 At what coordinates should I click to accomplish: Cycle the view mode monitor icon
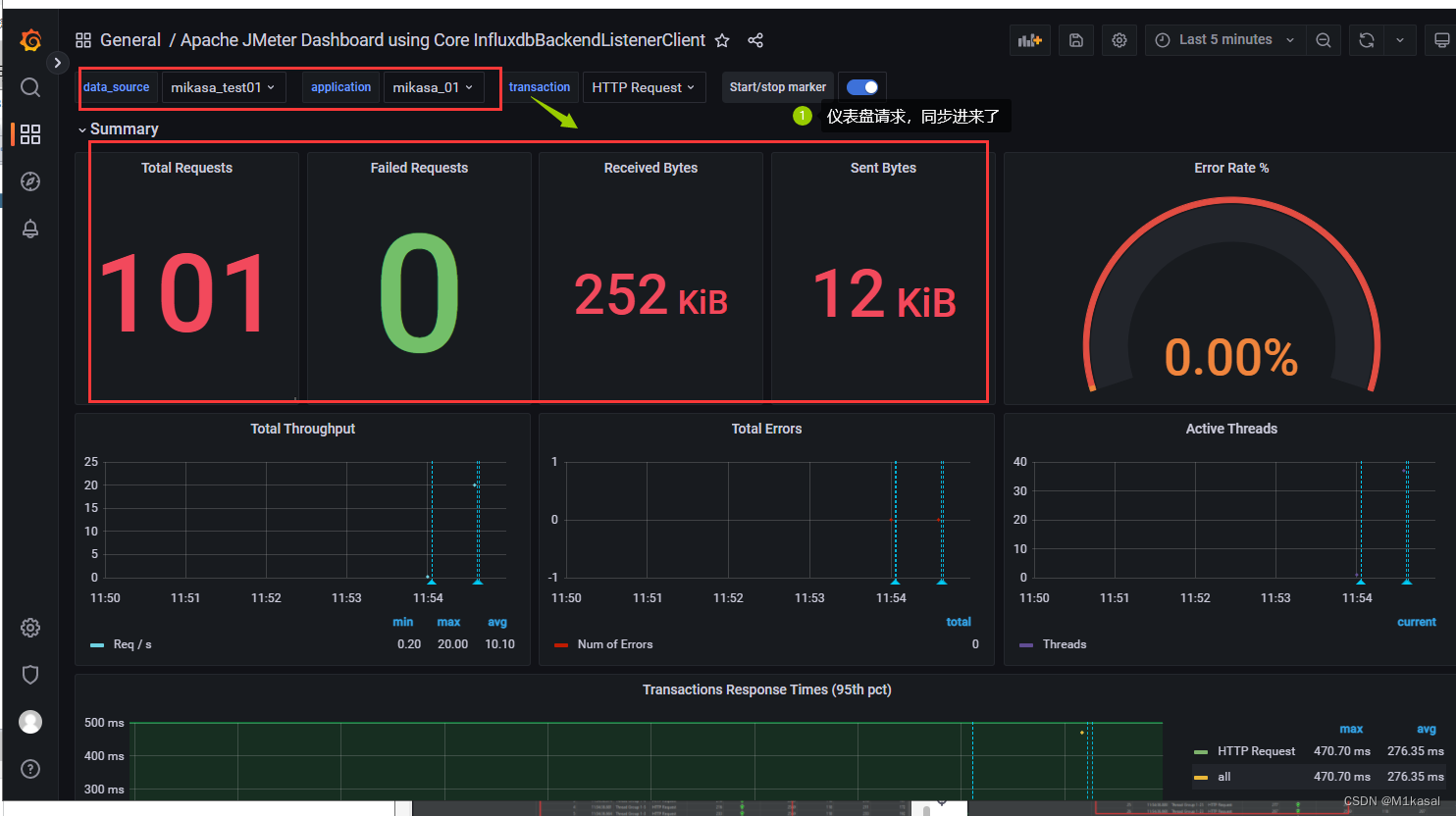(1441, 40)
